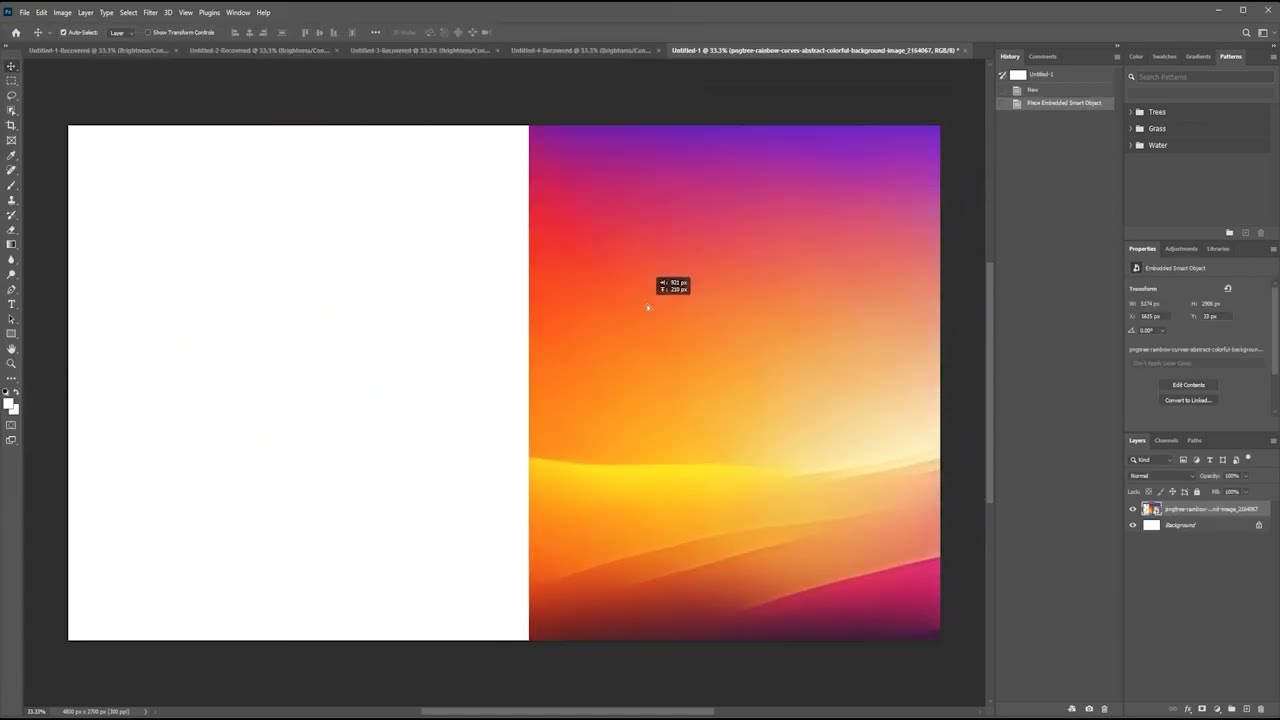Select the Move tool in the toolbox
Image resolution: width=1280 pixels, height=720 pixels.
(x=11, y=66)
